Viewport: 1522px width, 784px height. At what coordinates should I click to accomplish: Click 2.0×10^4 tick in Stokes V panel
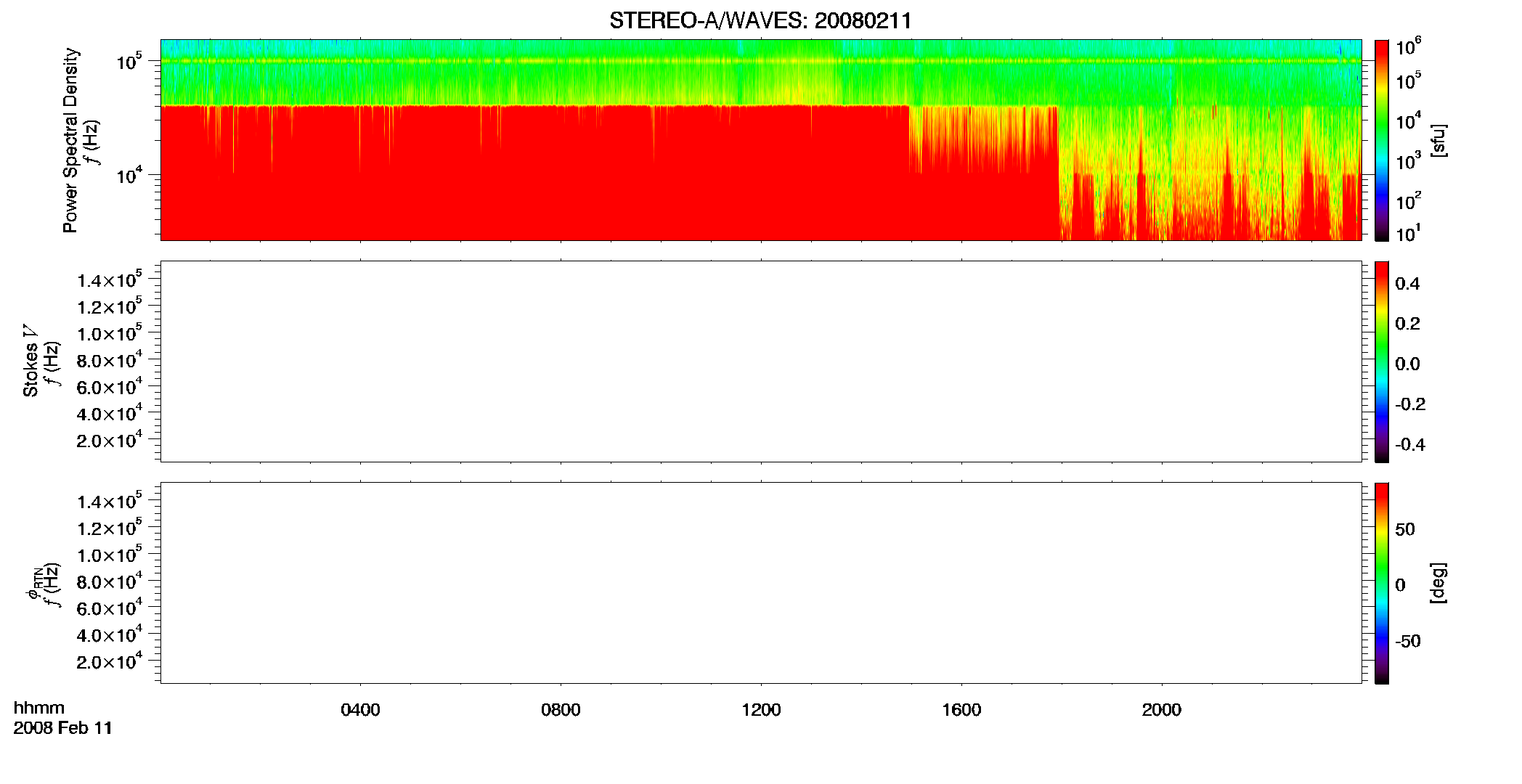[x=110, y=439]
